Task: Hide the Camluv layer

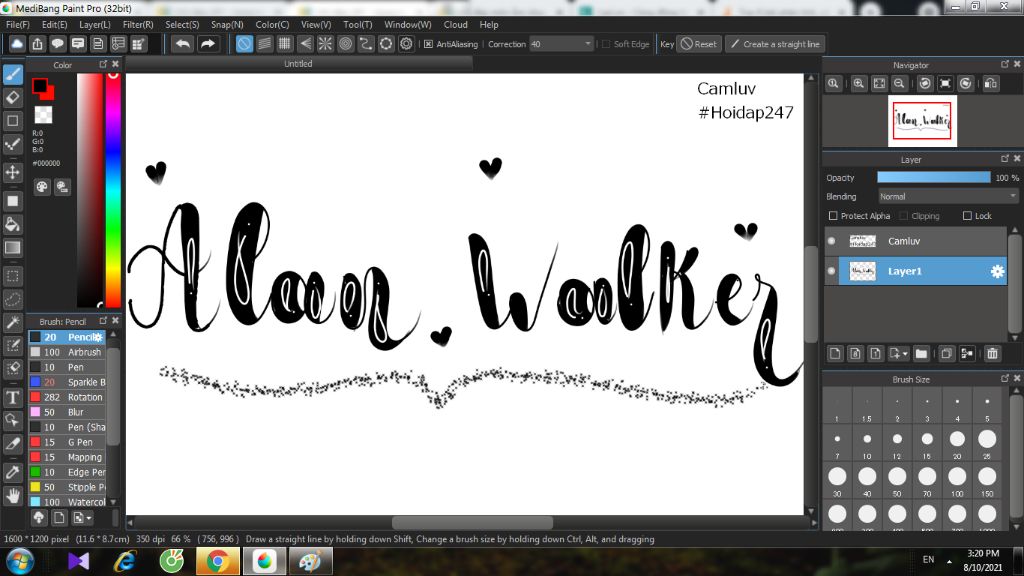Action: 831,241
